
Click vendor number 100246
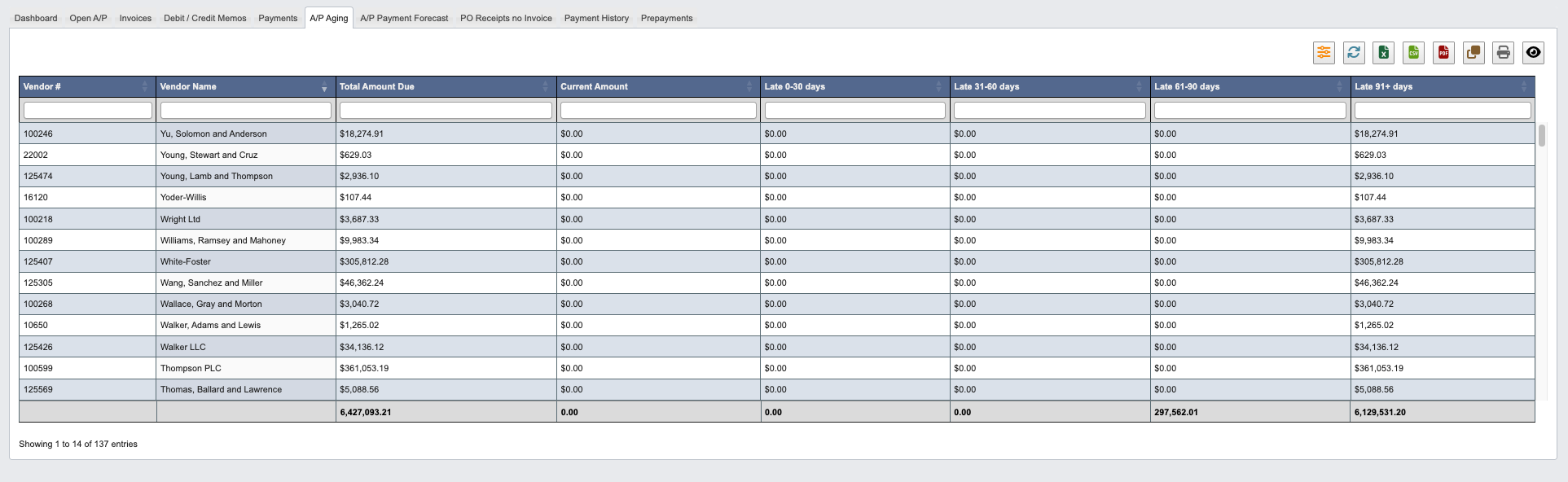point(37,134)
